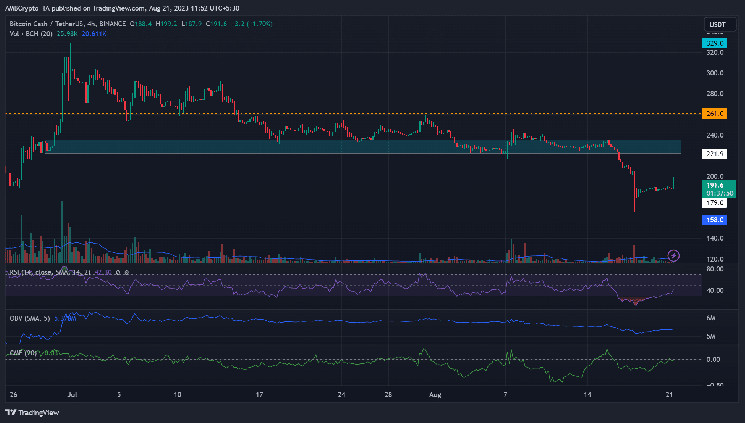Viewport: 745px width, 423px height.
Task: Select the teal support zone rectangle
Action: point(360,147)
